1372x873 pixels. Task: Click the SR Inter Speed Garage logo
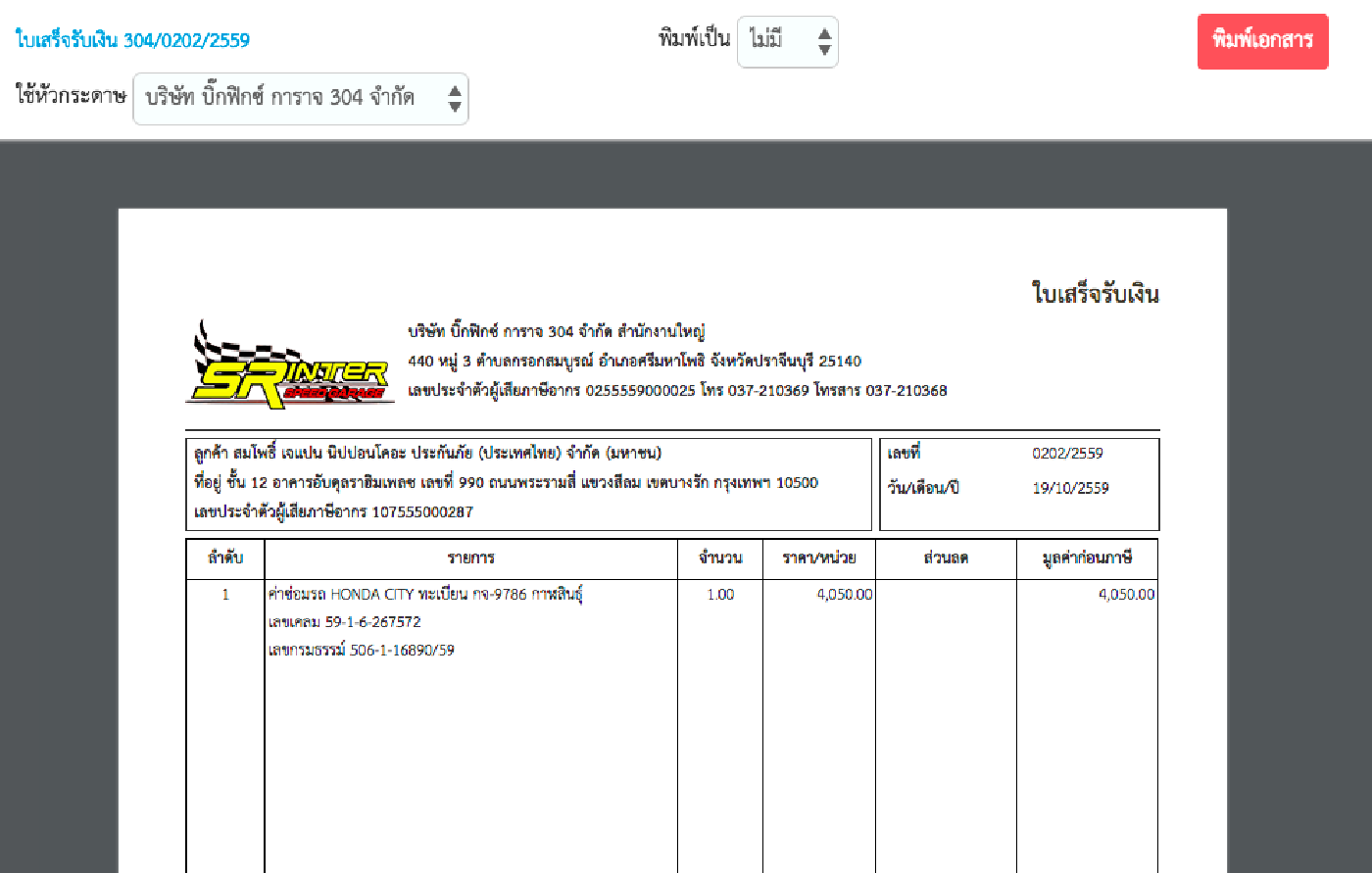pyautogui.click(x=290, y=364)
